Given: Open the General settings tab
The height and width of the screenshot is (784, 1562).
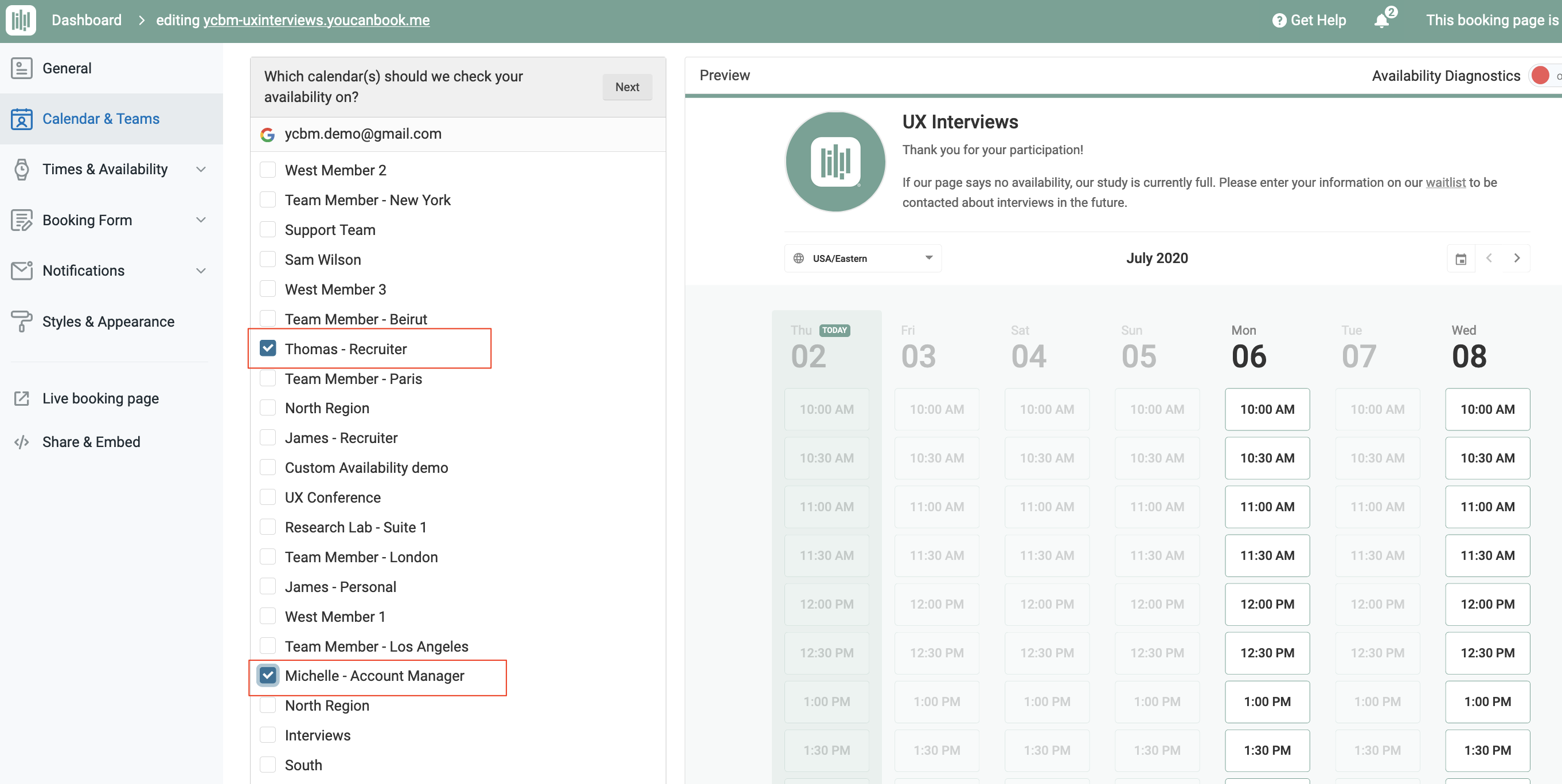Looking at the screenshot, I should (67, 68).
